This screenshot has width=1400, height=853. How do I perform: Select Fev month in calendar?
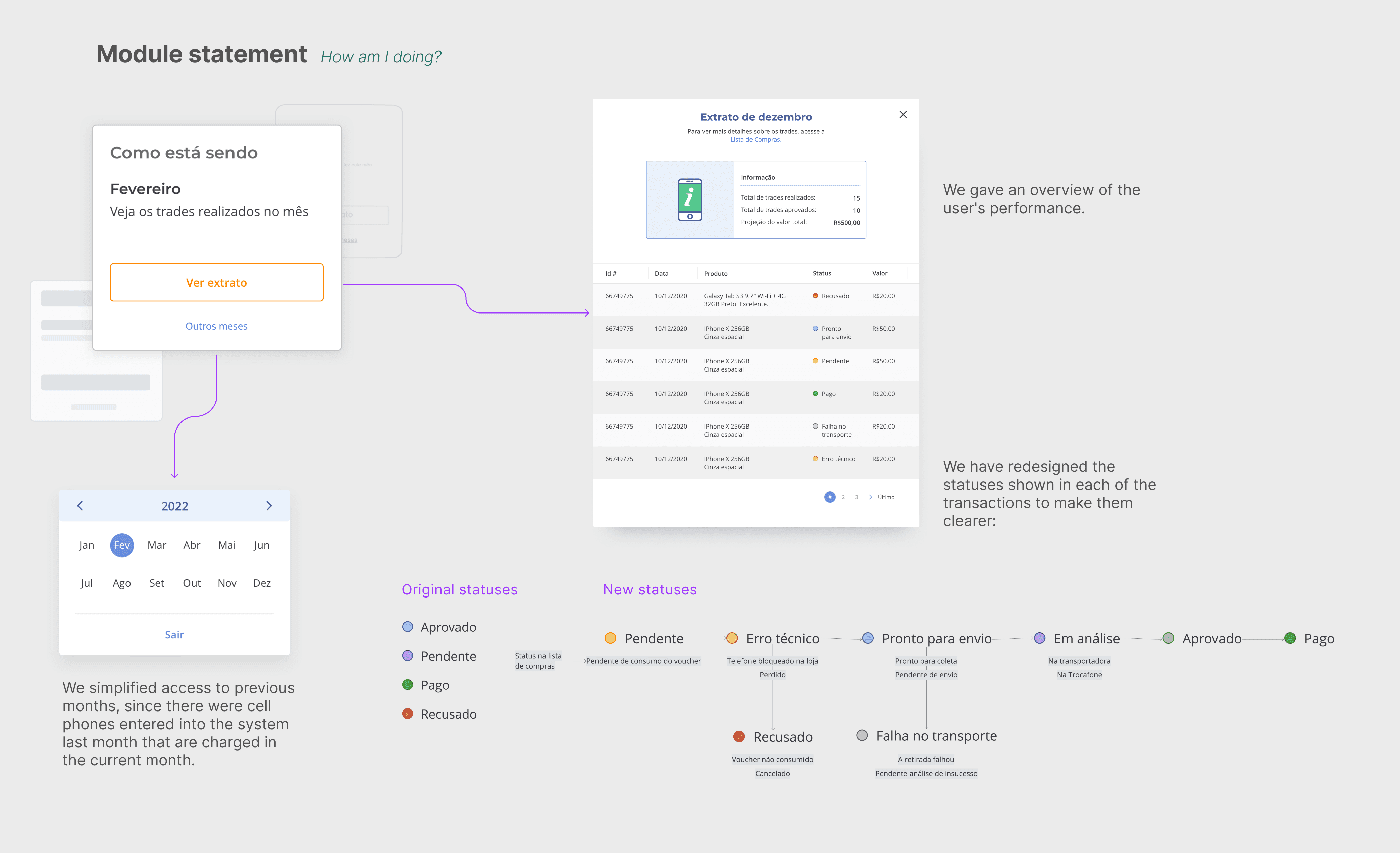pos(121,545)
